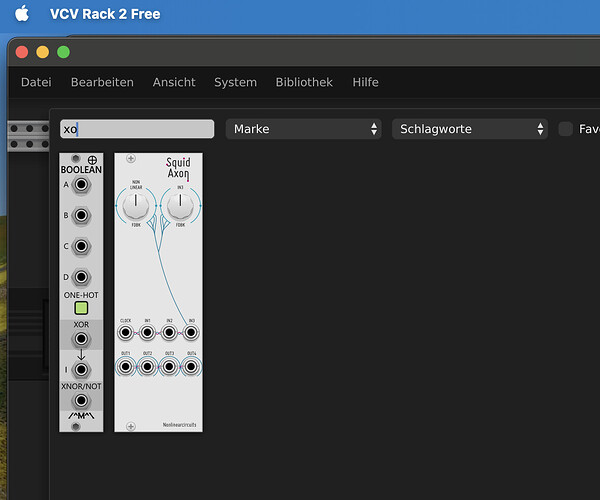Image resolution: width=600 pixels, height=500 pixels.
Task: Toggle the Favoriten checkbox
Action: coord(566,129)
